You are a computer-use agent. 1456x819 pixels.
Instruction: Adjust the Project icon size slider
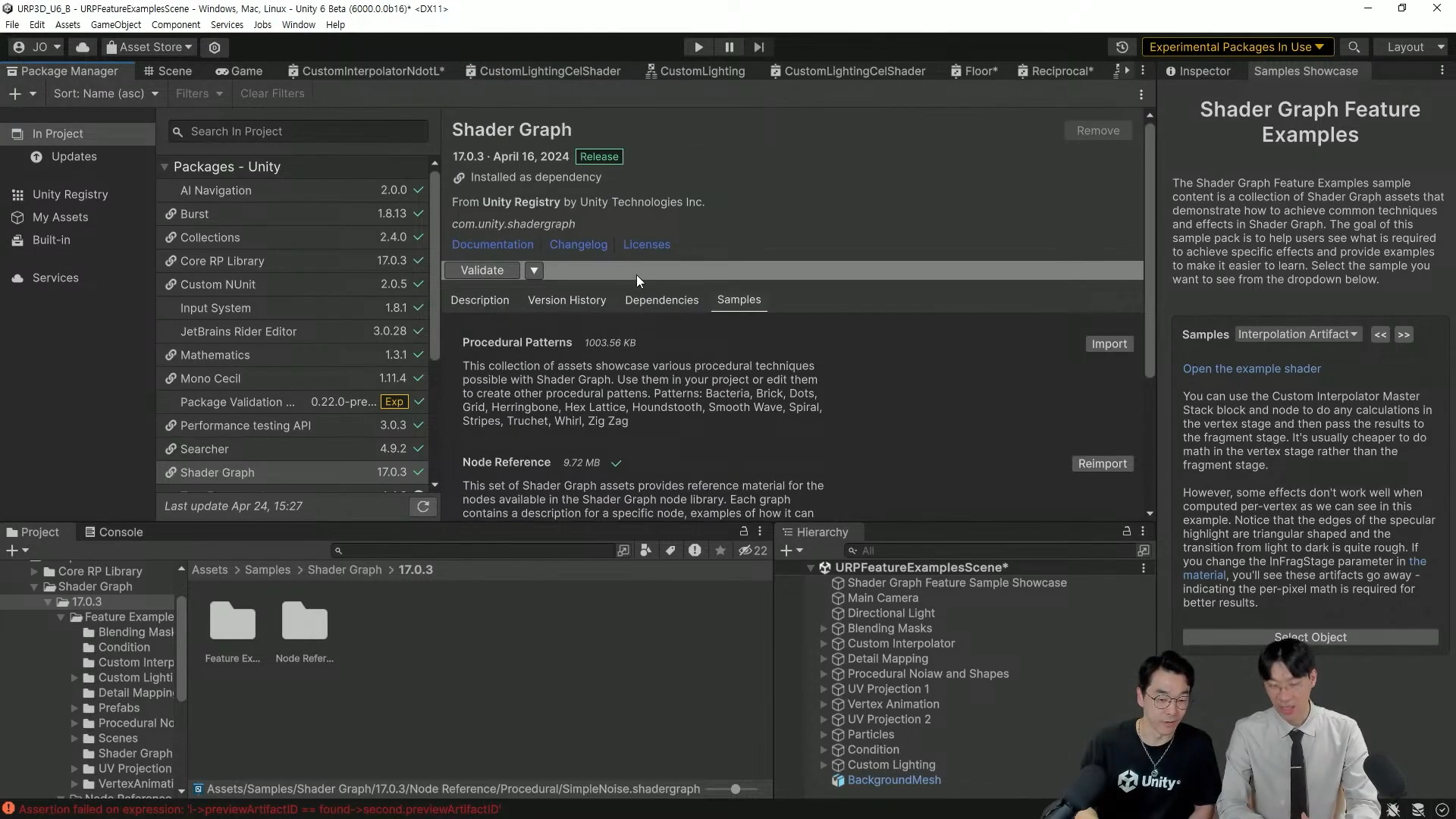click(x=735, y=789)
